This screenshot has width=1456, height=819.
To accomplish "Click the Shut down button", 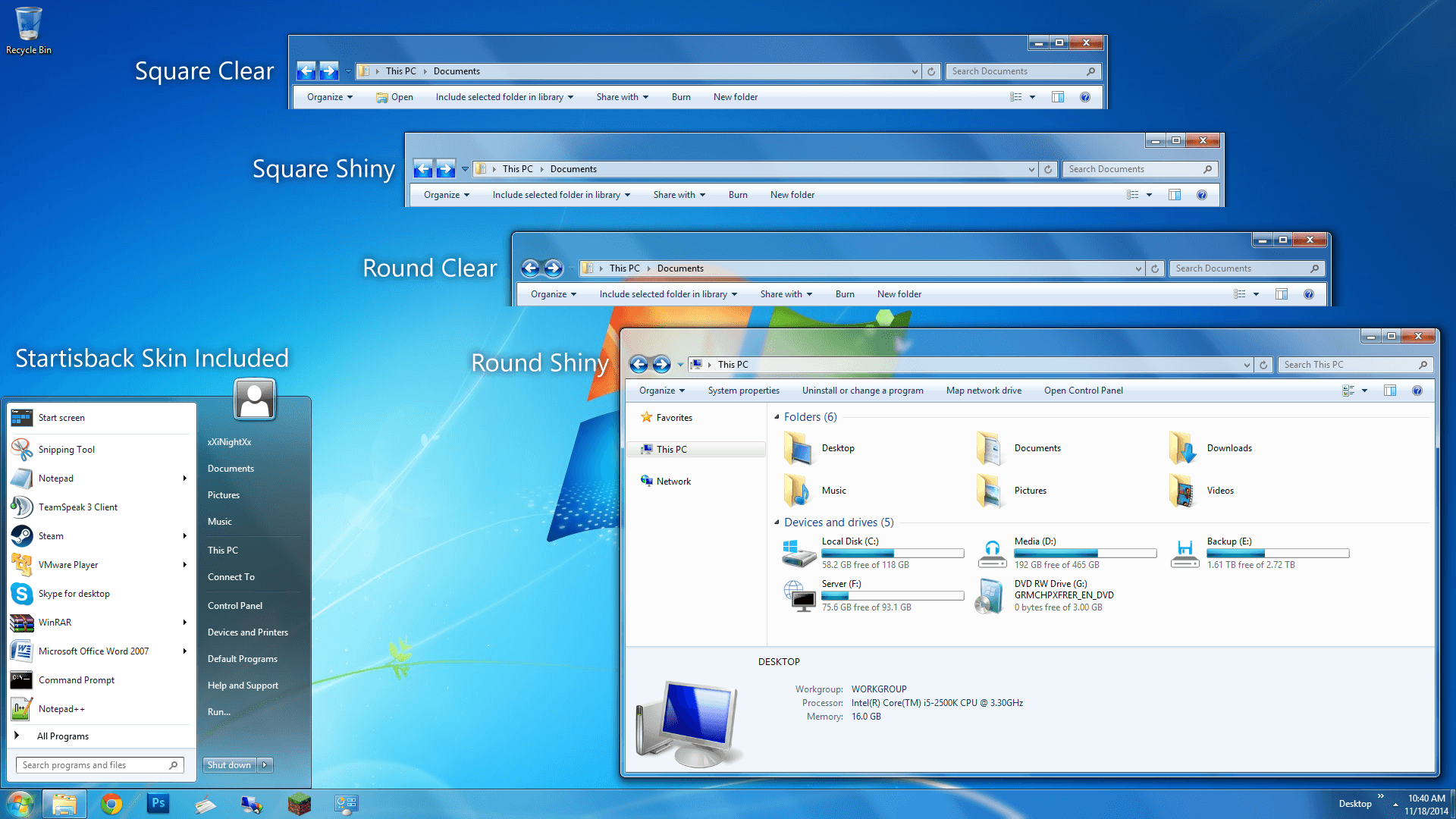I will (x=229, y=765).
